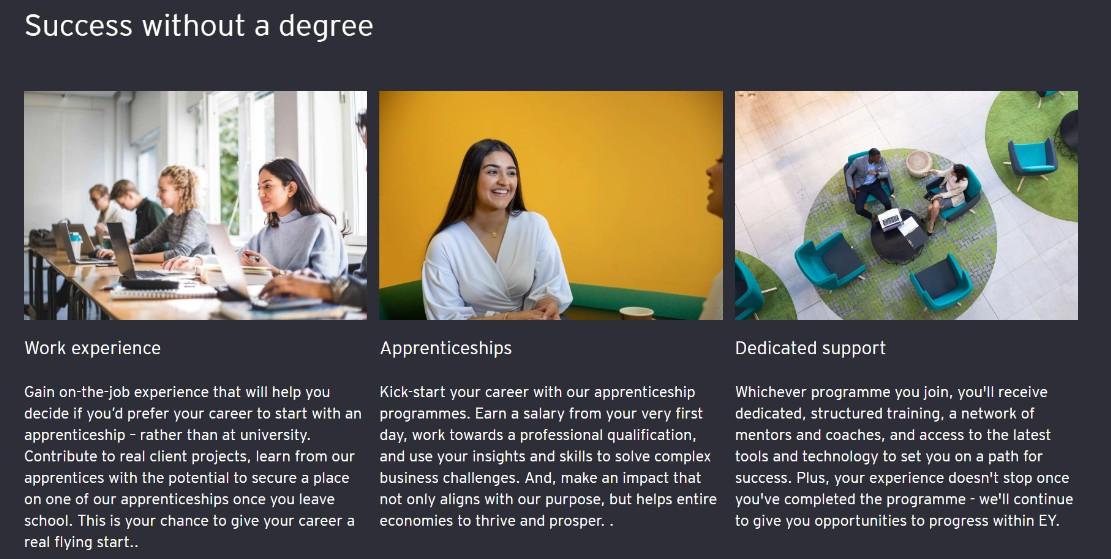Click the coffee cup in the Apprenticeships photo
1111x559 pixels.
(636, 313)
